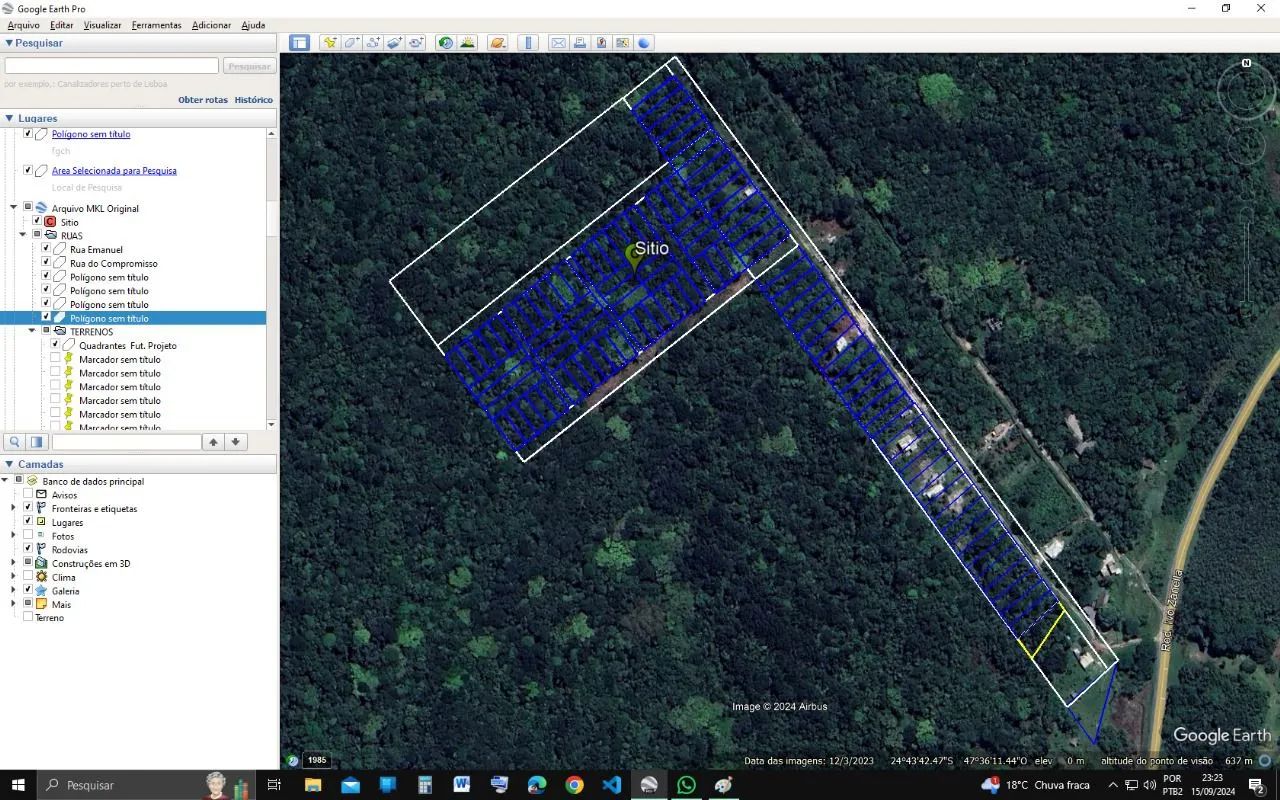Click the Record a Tour icon
Viewport: 1280px width, 800px height.
[x=416, y=43]
